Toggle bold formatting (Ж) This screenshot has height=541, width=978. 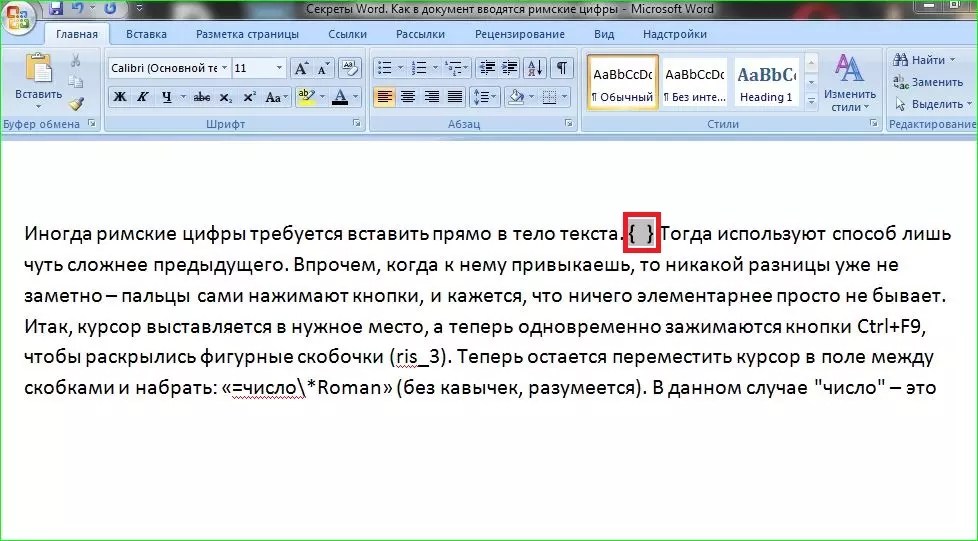coord(120,97)
